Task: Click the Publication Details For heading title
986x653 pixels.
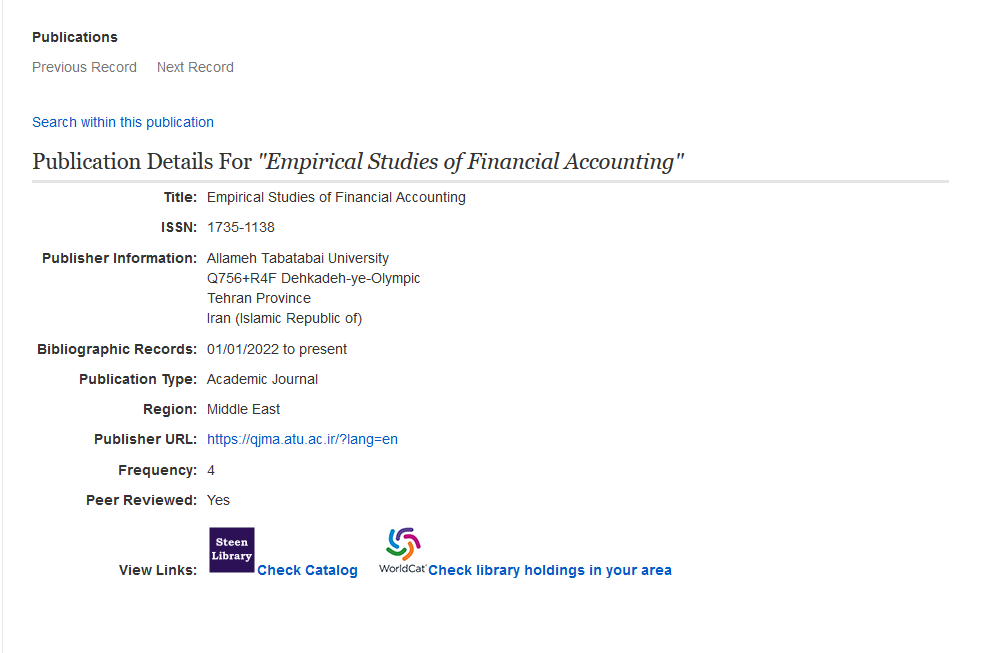Action: pyautogui.click(x=358, y=161)
